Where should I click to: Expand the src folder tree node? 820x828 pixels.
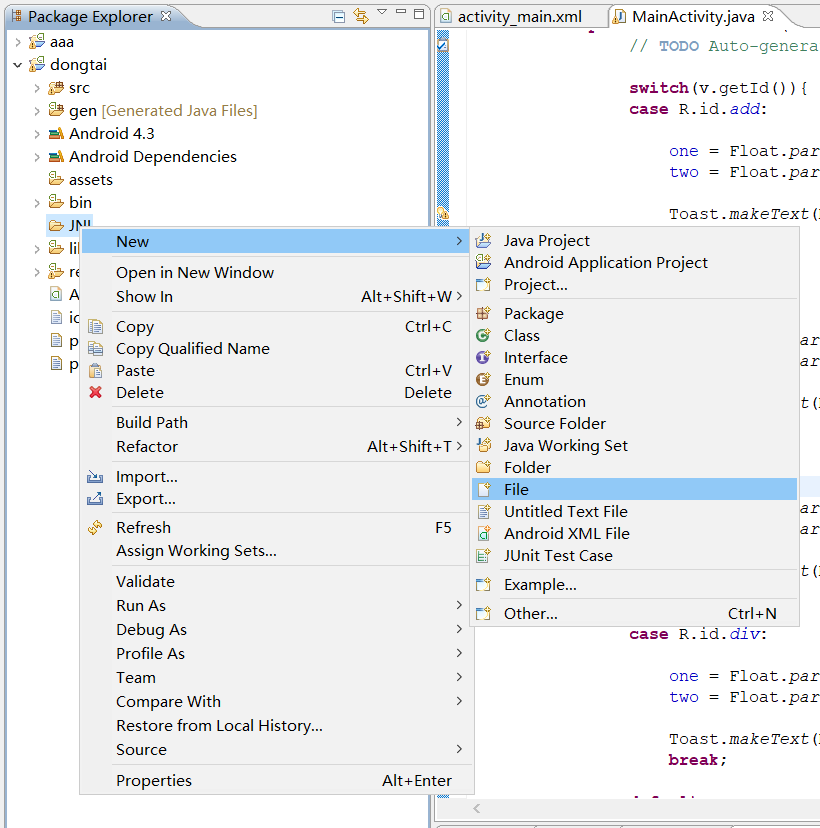(37, 88)
